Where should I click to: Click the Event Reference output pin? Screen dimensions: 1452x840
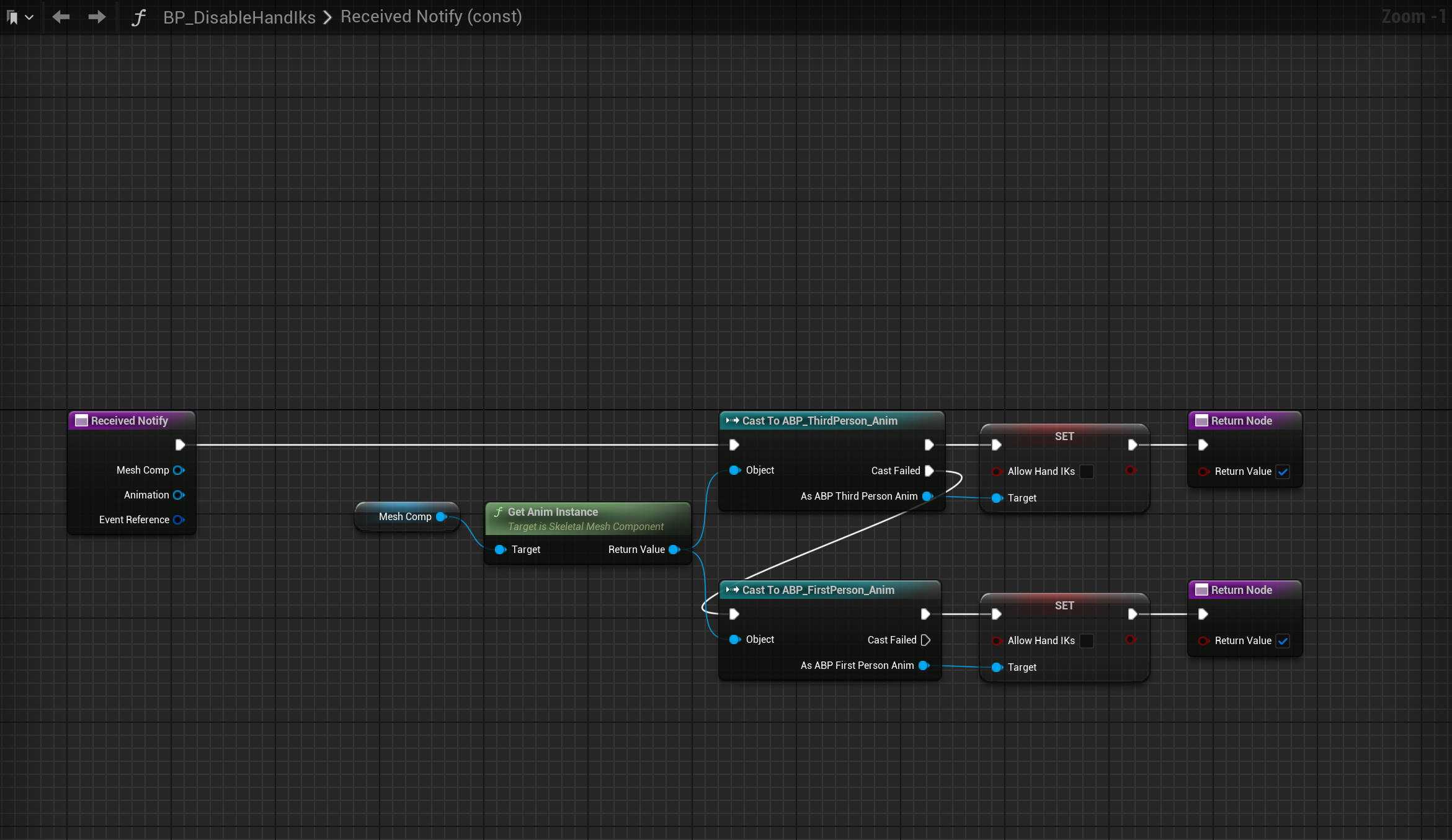point(179,519)
